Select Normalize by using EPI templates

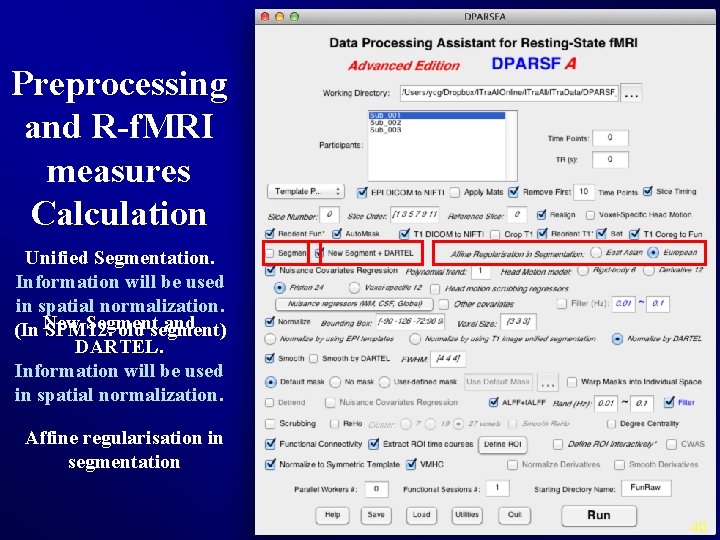270,339
